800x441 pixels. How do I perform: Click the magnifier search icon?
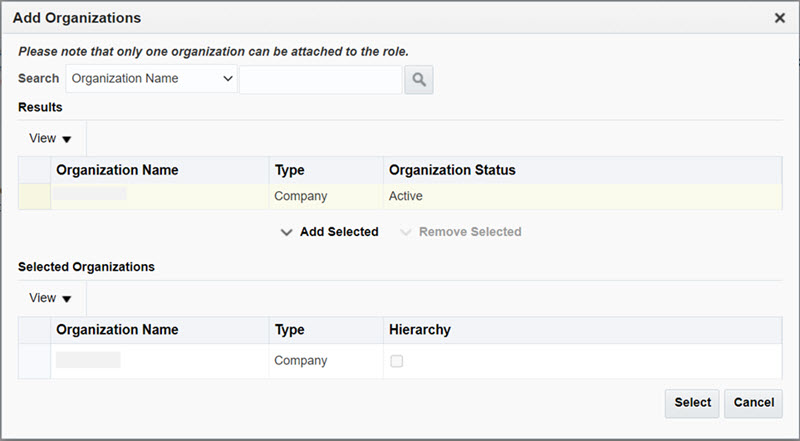pos(419,79)
